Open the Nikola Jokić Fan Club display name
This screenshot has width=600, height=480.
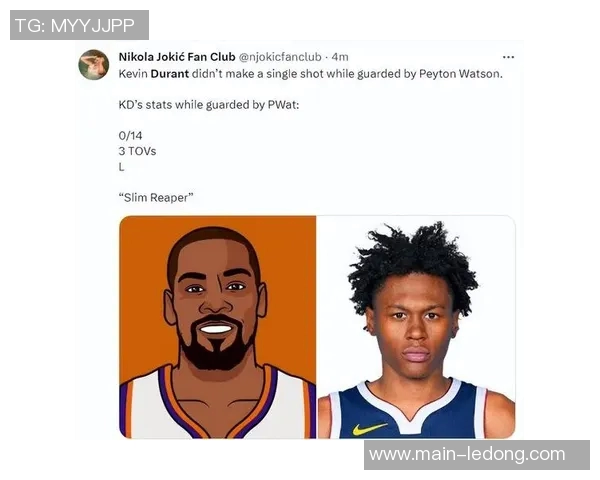coord(177,57)
